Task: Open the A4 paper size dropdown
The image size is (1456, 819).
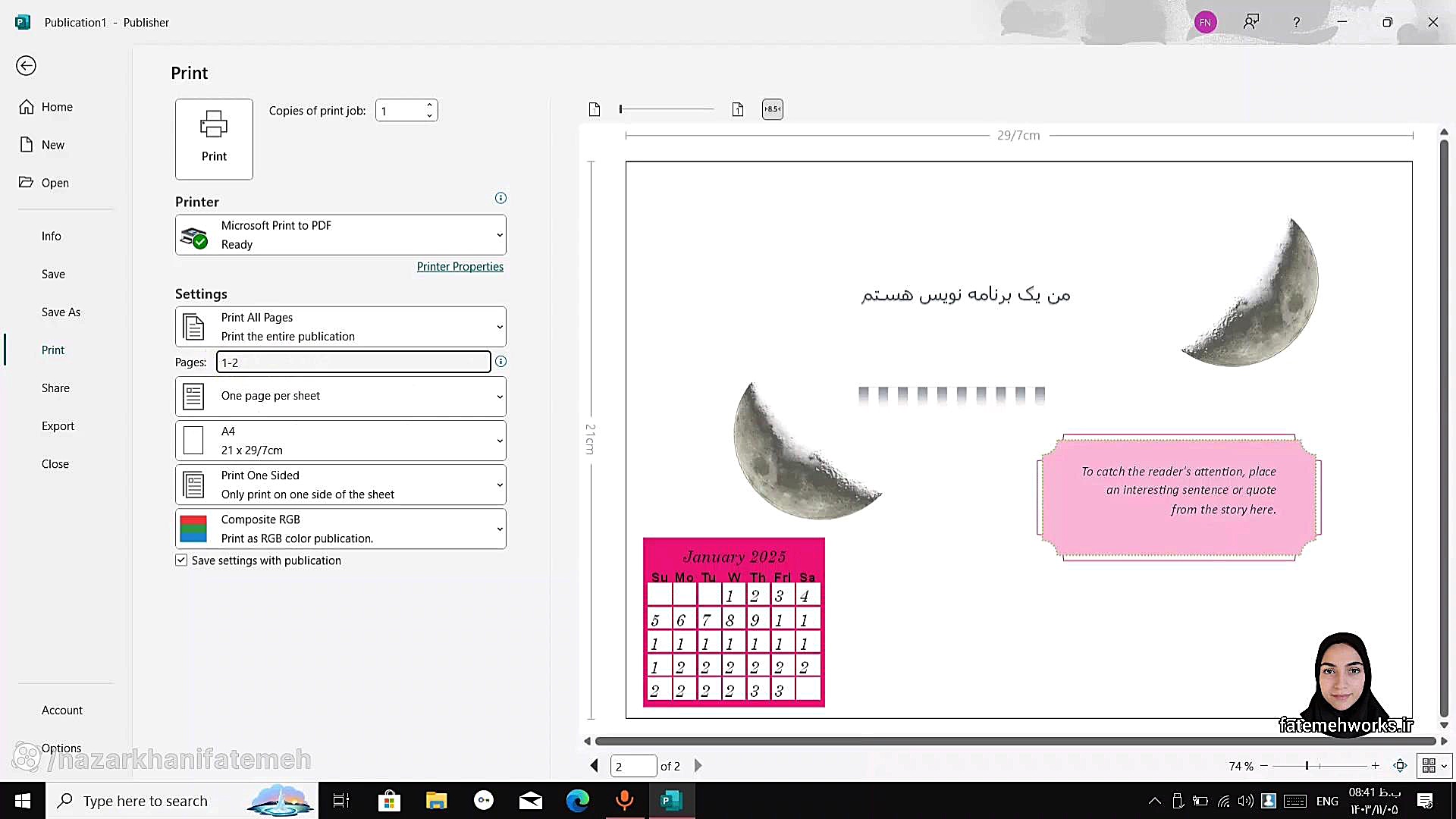Action: [x=340, y=441]
